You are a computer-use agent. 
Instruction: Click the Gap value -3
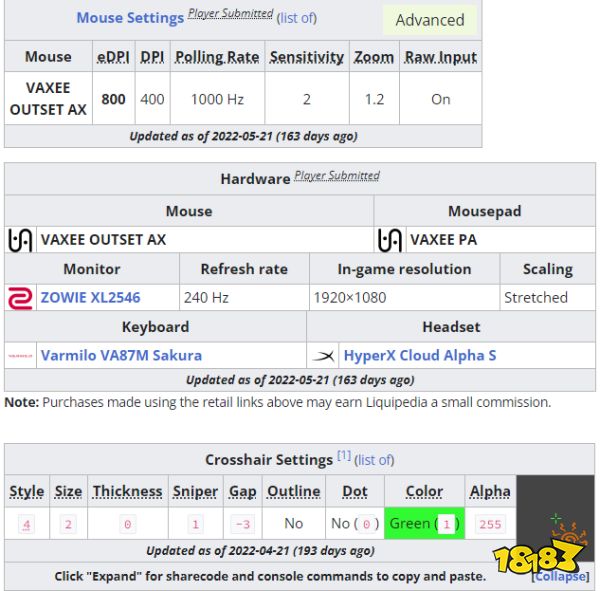point(243,524)
